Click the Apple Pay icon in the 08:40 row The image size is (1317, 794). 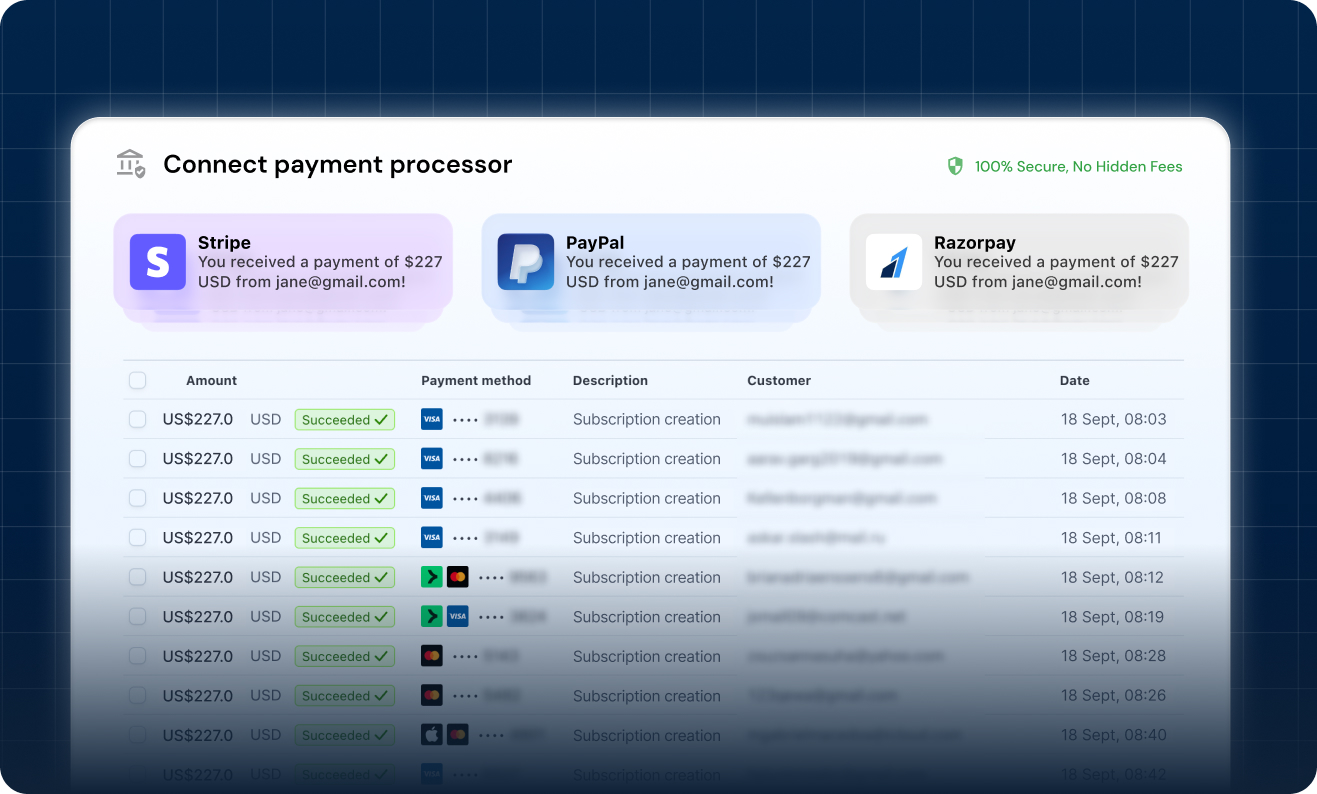[432, 735]
